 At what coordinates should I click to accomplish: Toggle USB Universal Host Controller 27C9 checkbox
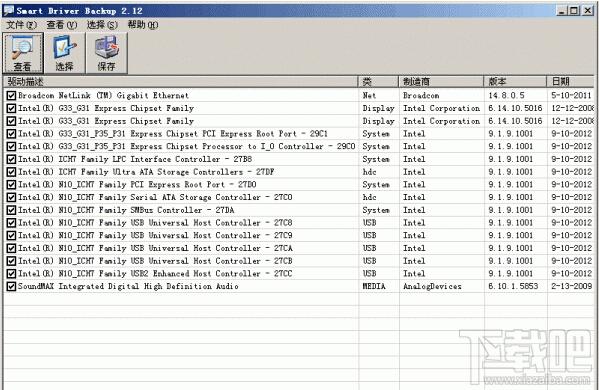click(11, 235)
